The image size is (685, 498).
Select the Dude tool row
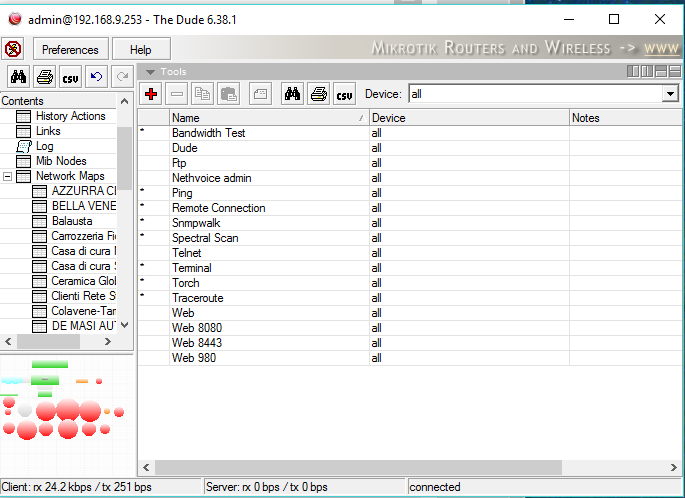[410, 148]
